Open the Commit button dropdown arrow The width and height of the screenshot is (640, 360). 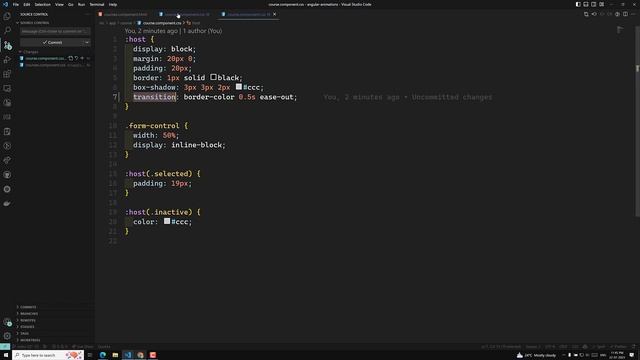tap(87, 42)
